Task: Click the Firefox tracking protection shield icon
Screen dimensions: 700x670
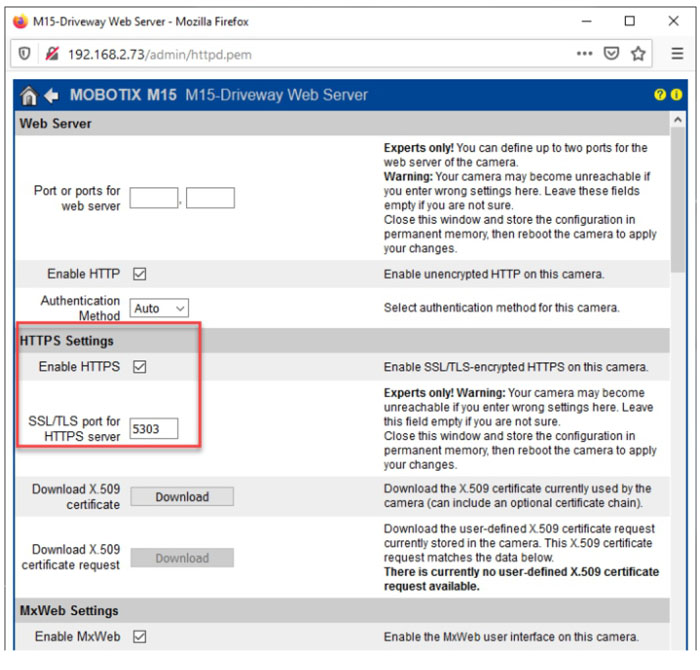Action: pyautogui.click(x=25, y=54)
